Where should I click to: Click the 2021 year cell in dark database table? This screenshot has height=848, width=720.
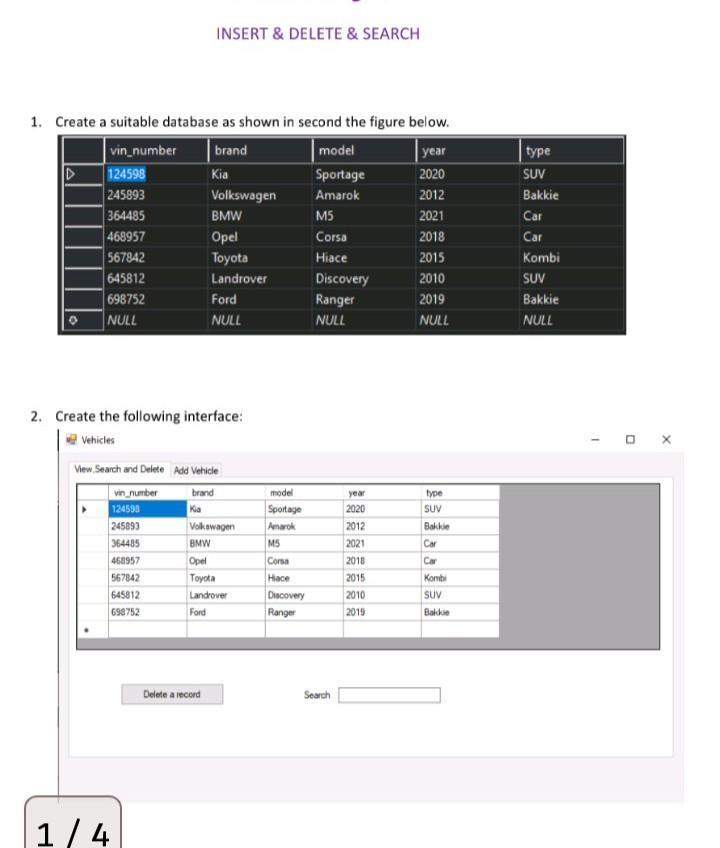tap(467, 216)
